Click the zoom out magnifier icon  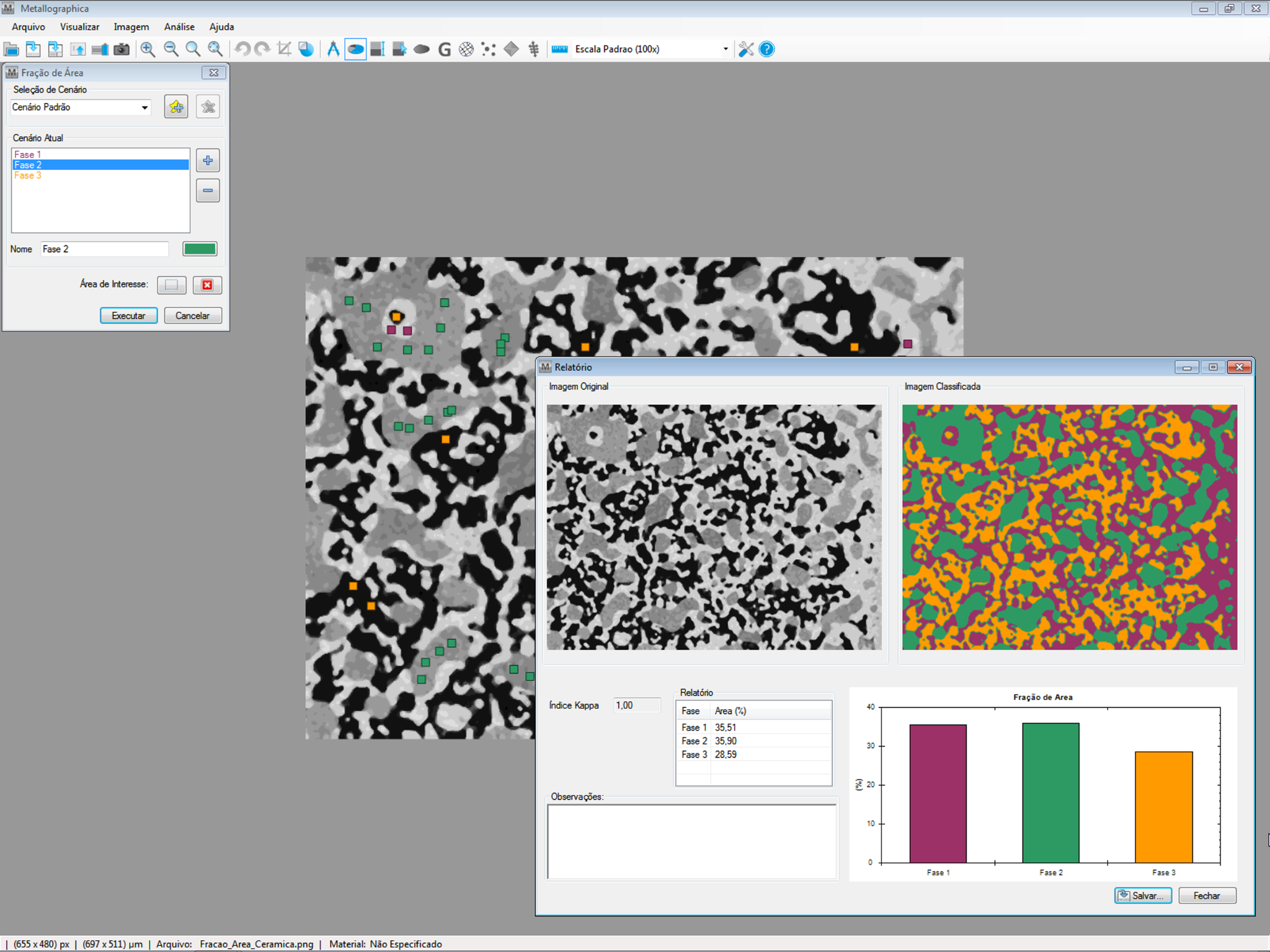pyautogui.click(x=171, y=49)
